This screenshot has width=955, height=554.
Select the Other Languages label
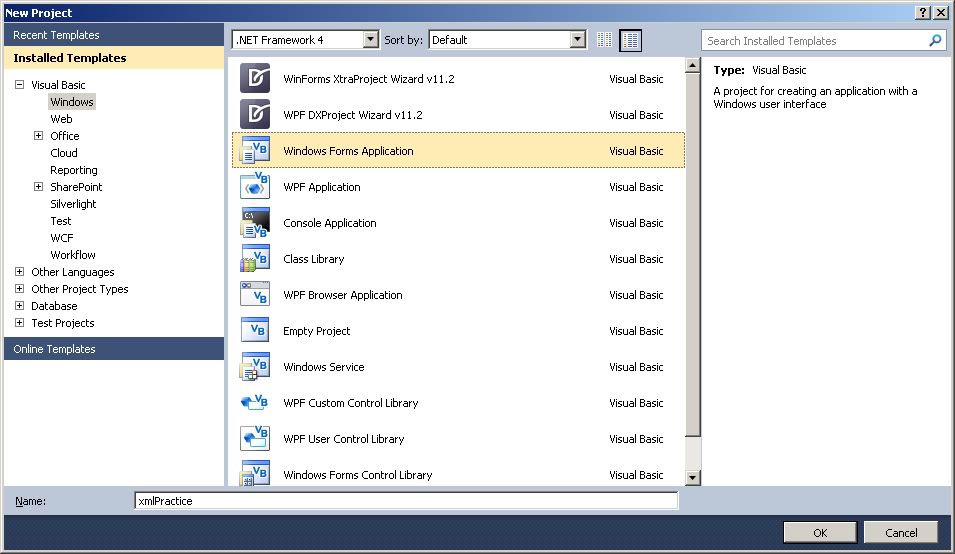click(72, 272)
